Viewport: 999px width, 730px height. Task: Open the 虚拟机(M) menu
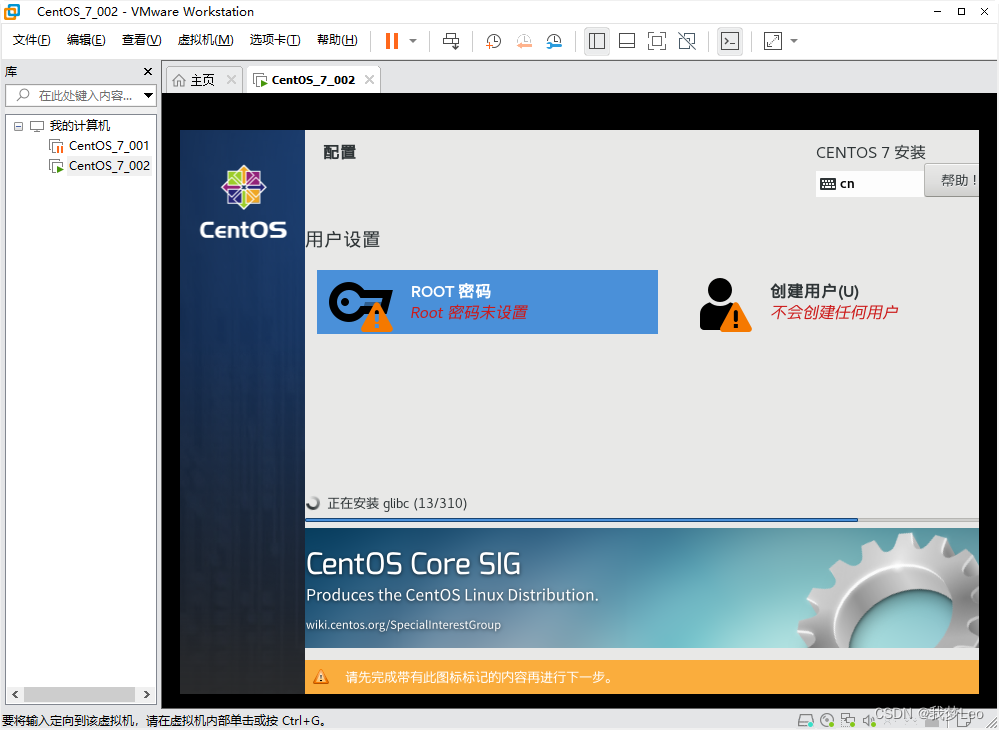[x=205, y=40]
